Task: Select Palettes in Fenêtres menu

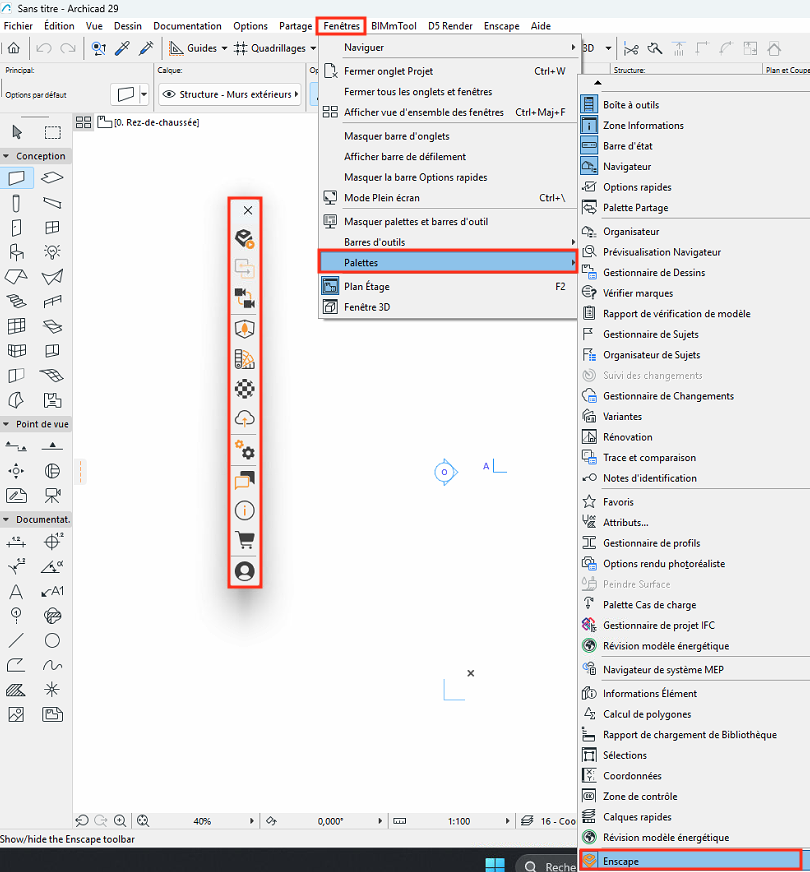Action: point(449,262)
